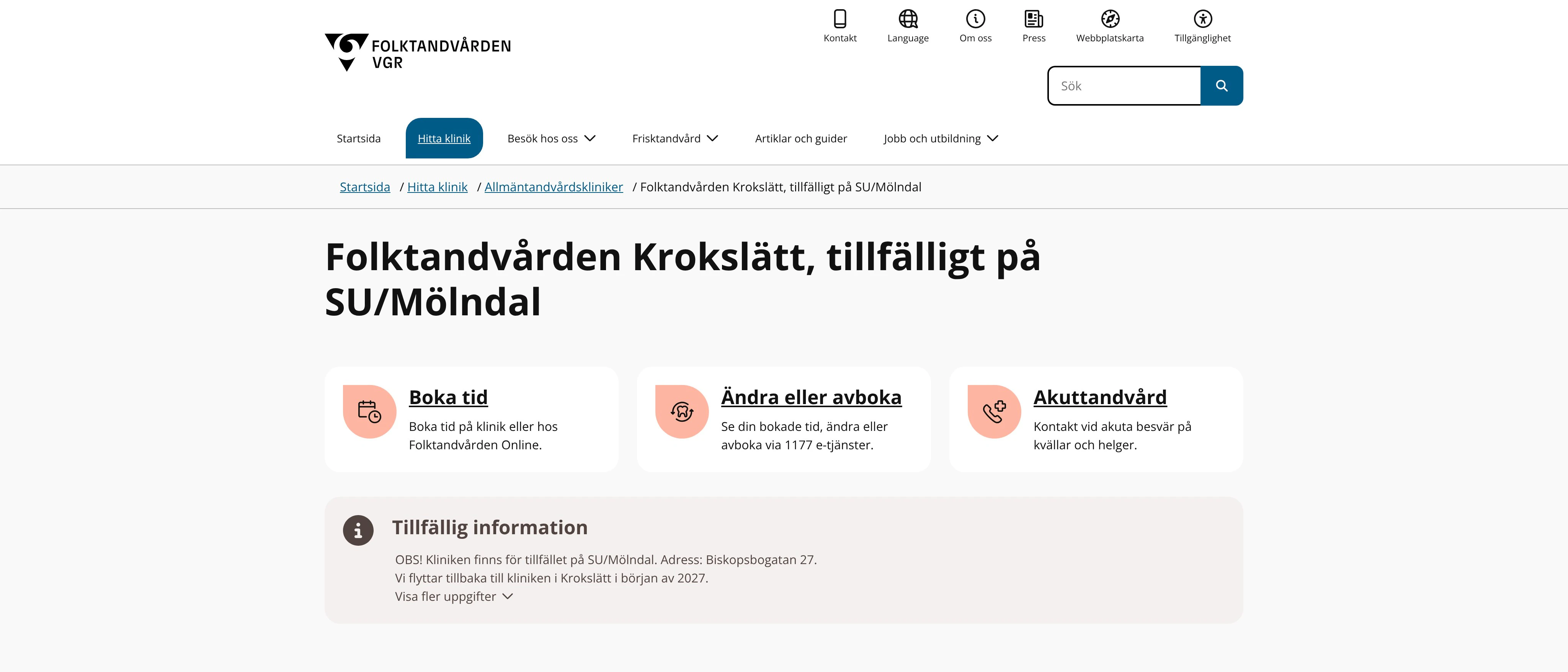Click the magnifying glass search button
Screen dimensions: 1568x672
1222,86
